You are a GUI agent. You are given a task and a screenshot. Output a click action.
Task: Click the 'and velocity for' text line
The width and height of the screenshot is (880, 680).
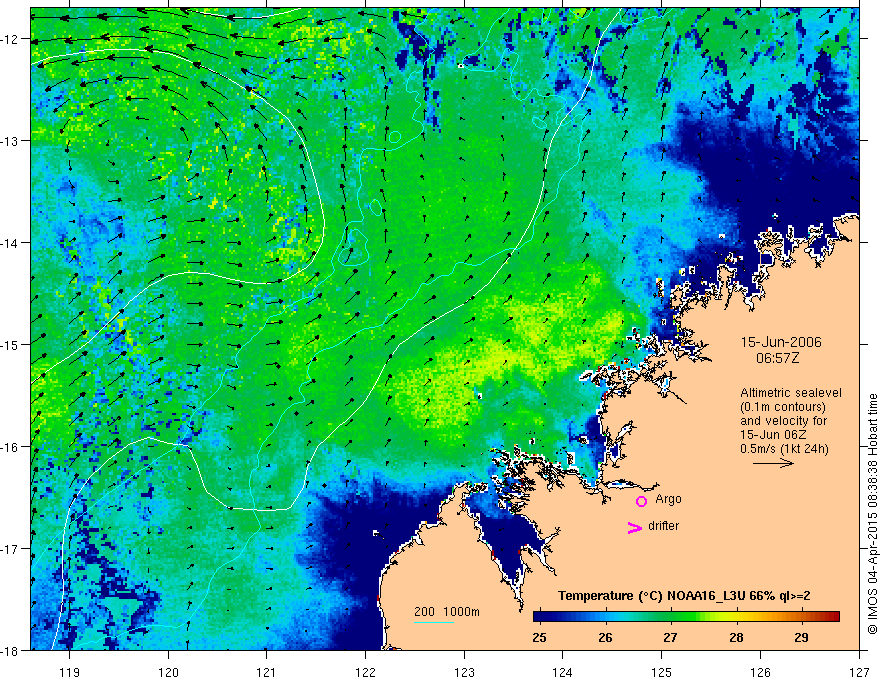pyautogui.click(x=783, y=421)
